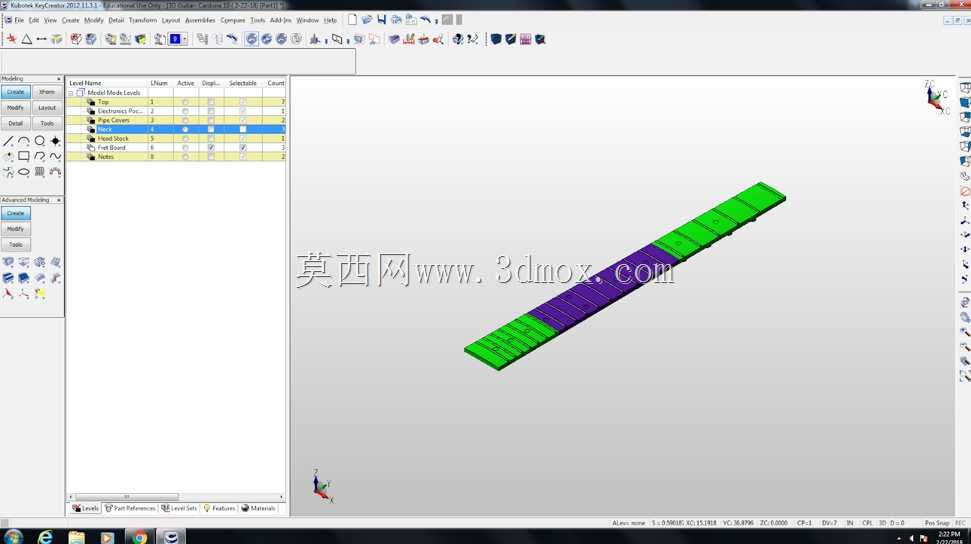971x544 pixels.
Task: Click the yellow highlighted icon in Advanced Modeling
Action: [40, 294]
